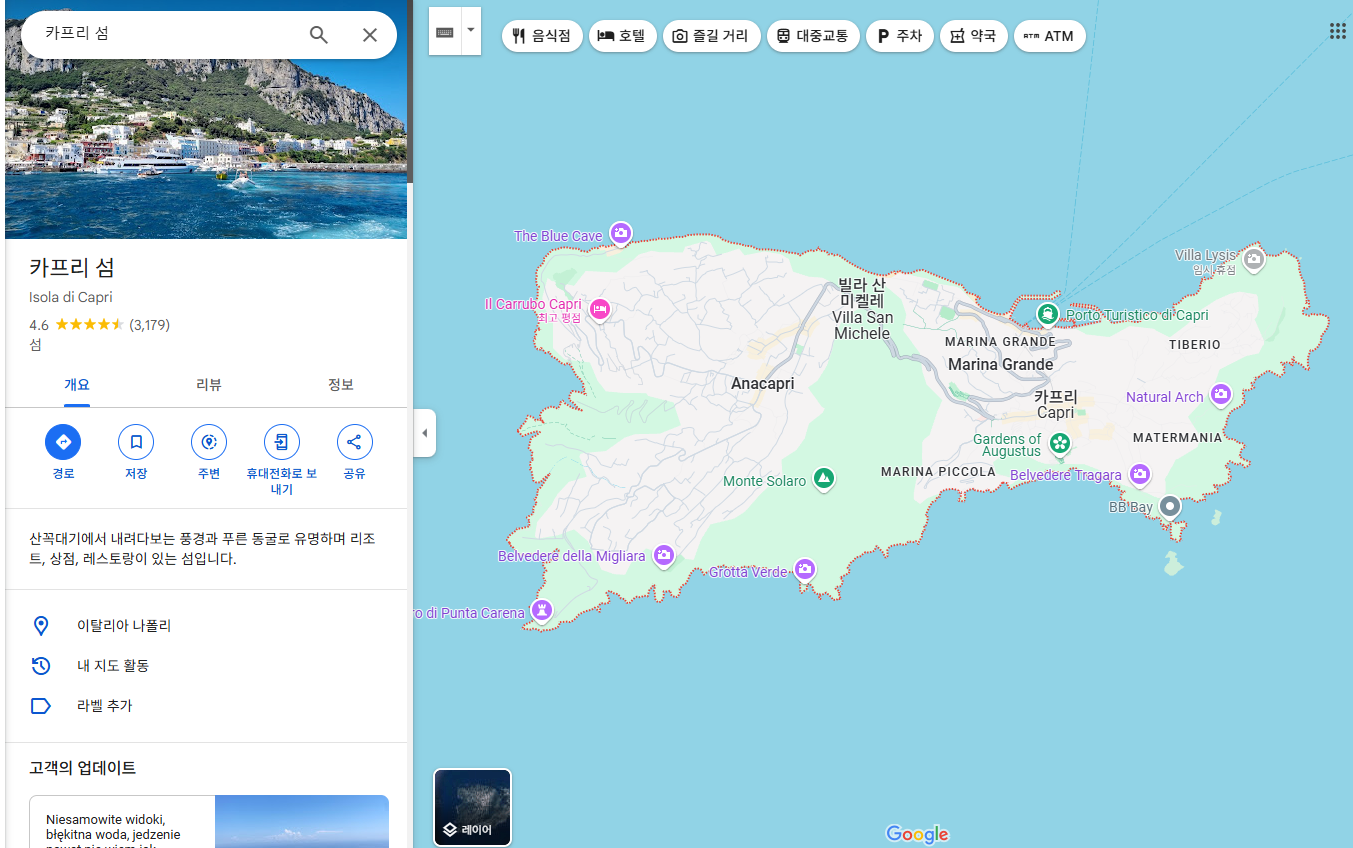The image size is (1353, 848).
Task: Click the label tag icon
Action: pos(41,706)
